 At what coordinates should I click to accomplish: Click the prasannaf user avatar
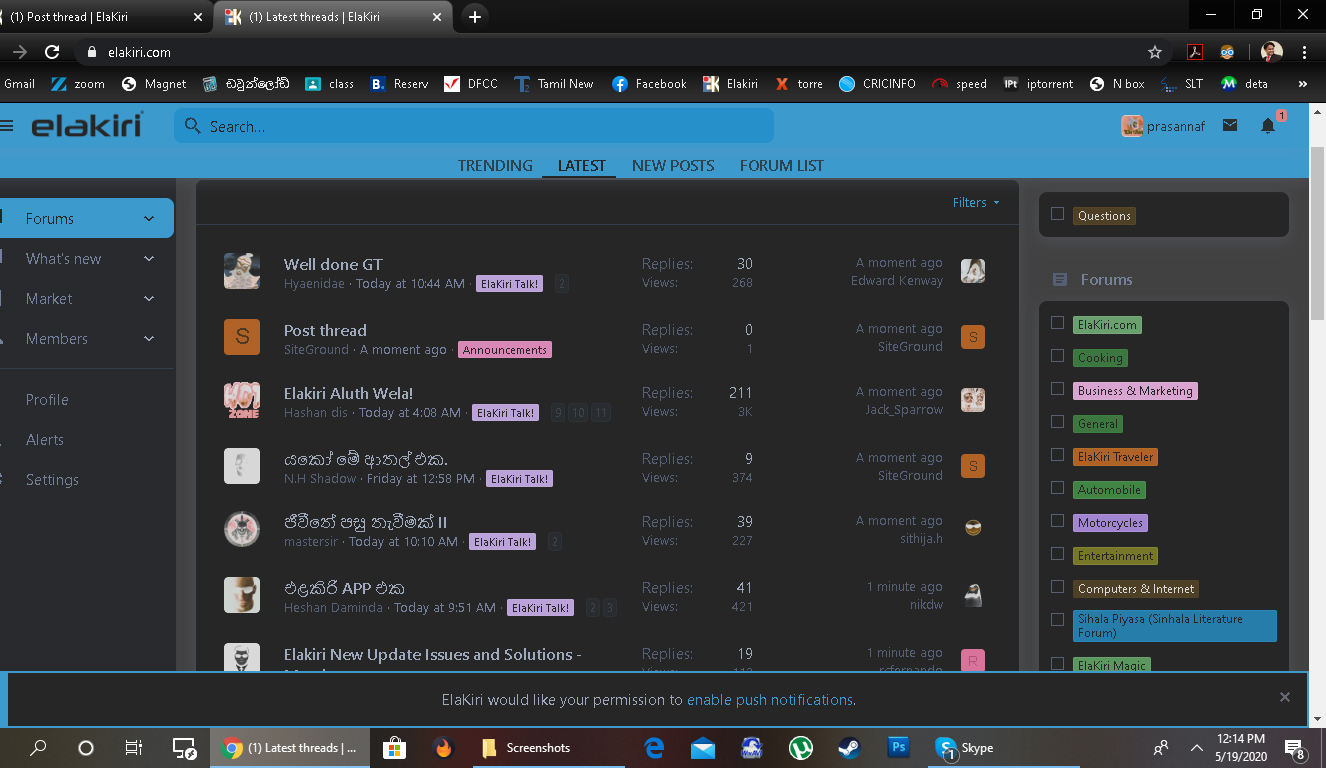tap(1132, 126)
